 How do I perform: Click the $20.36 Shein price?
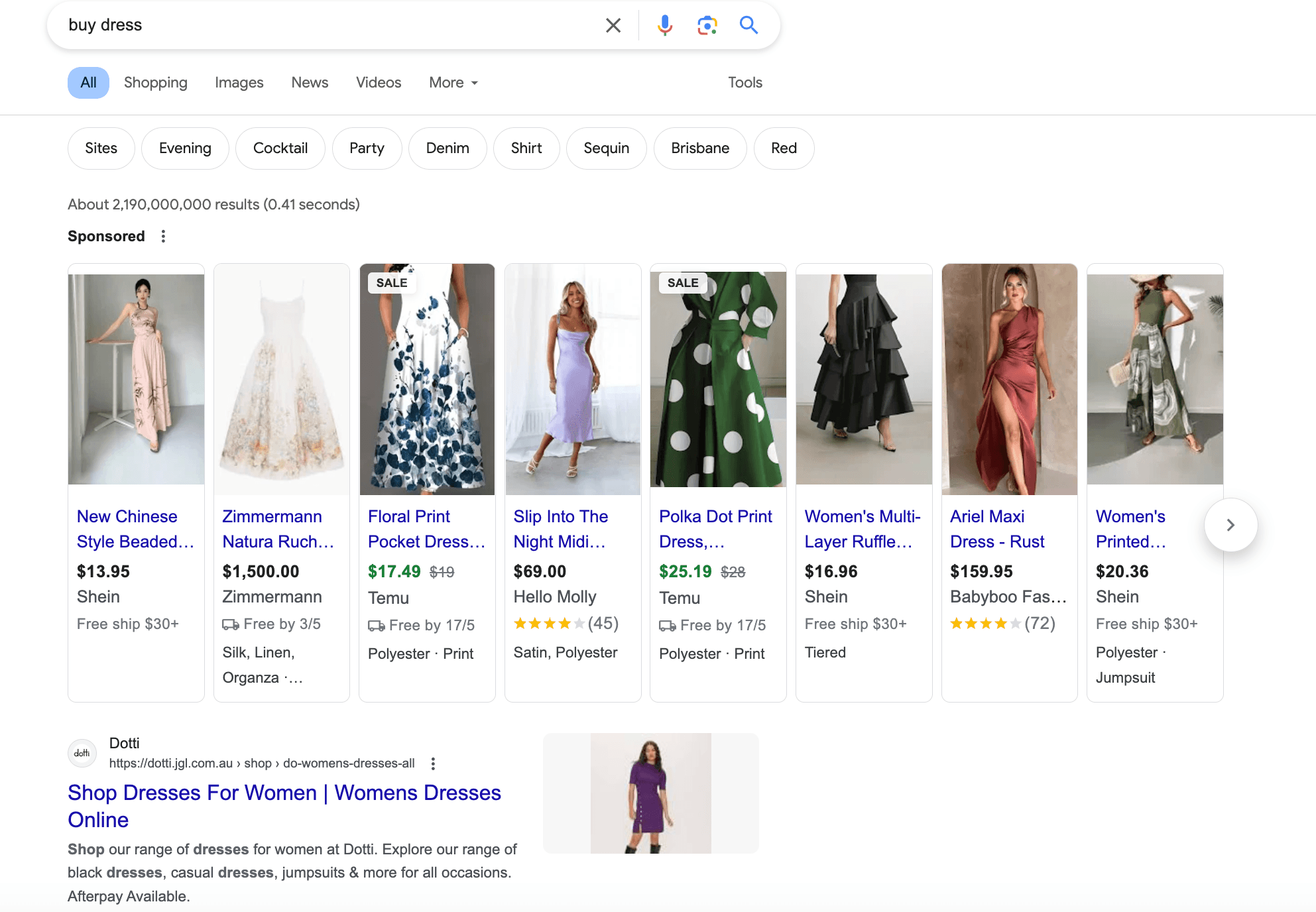[x=1122, y=571]
